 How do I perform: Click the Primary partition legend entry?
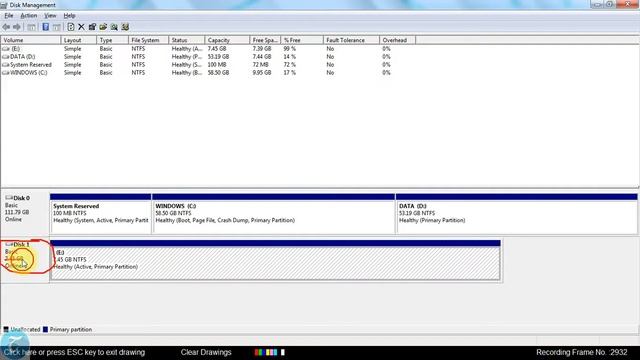[x=67, y=329]
